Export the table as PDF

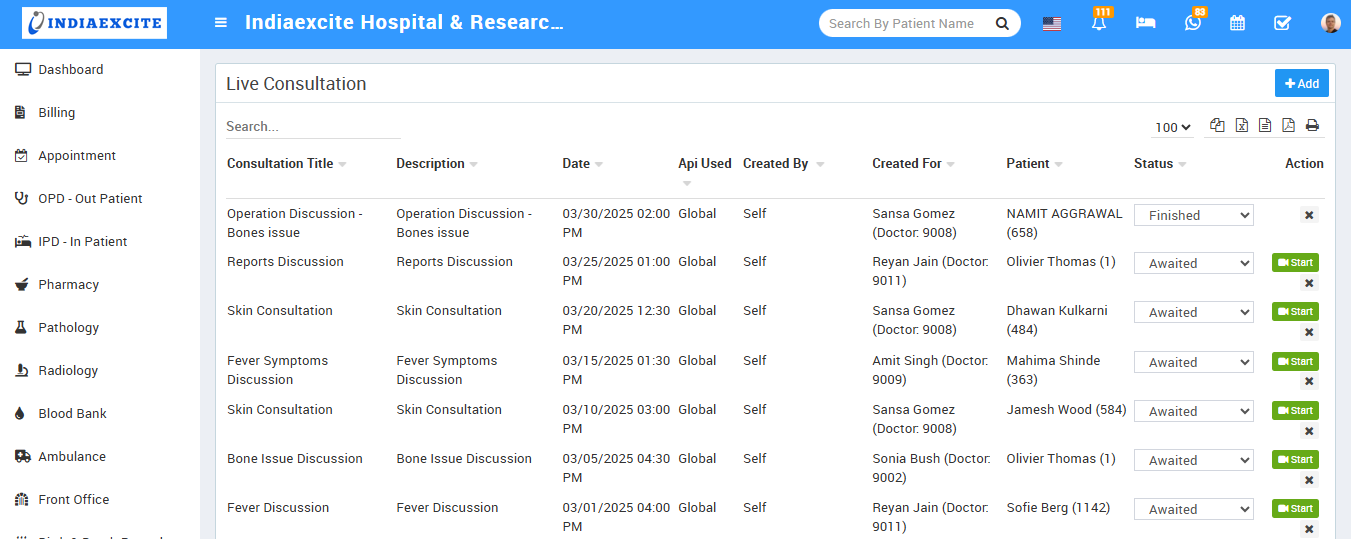[1288, 126]
